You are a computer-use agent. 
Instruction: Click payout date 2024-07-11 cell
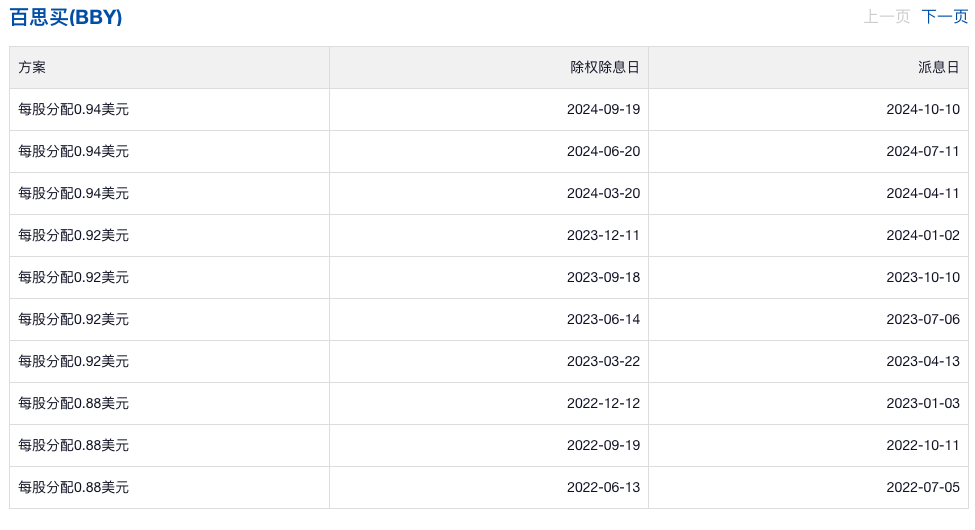[x=808, y=151]
